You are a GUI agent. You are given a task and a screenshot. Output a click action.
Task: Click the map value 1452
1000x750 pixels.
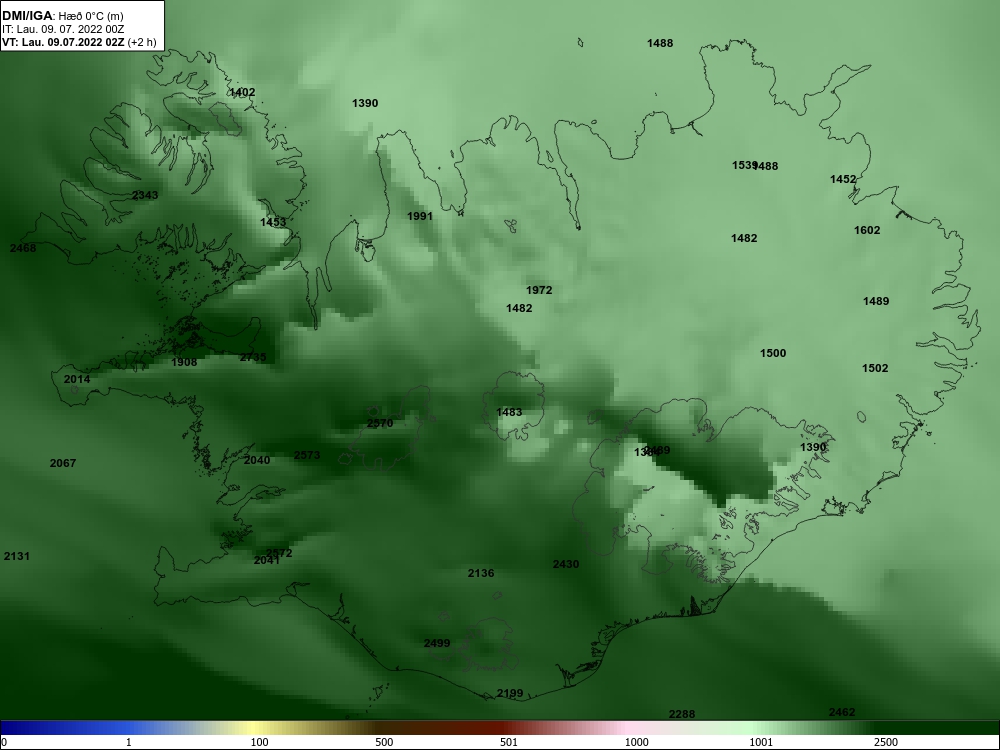point(843,179)
